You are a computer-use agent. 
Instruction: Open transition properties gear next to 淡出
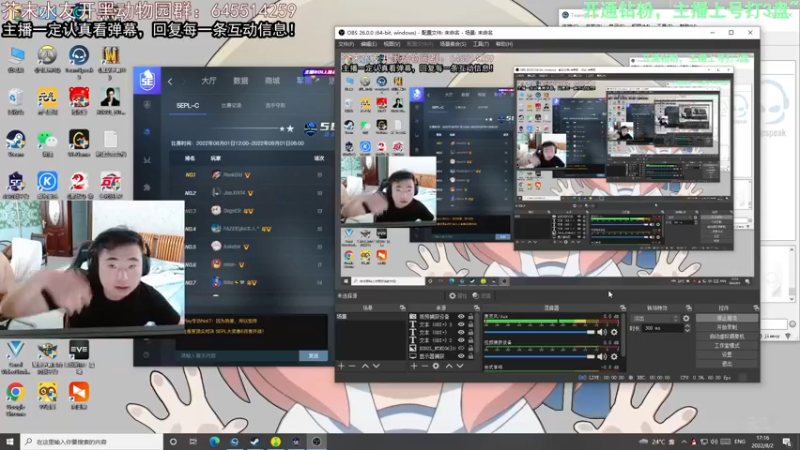686,318
